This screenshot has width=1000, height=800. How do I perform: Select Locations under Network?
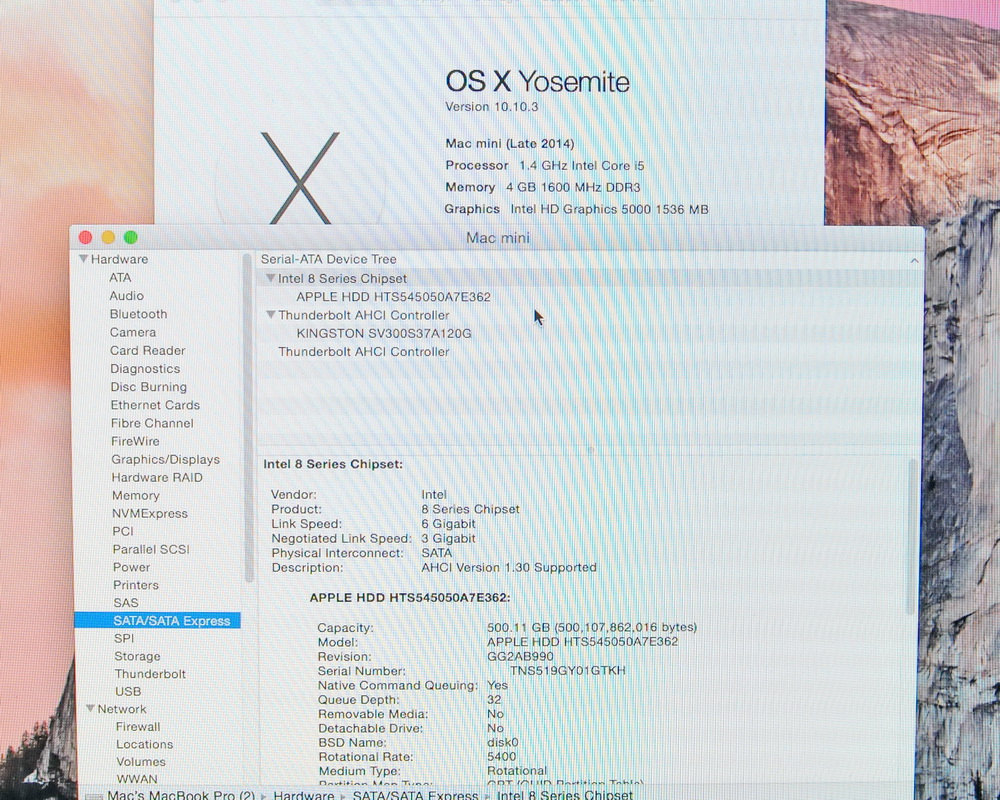click(145, 744)
